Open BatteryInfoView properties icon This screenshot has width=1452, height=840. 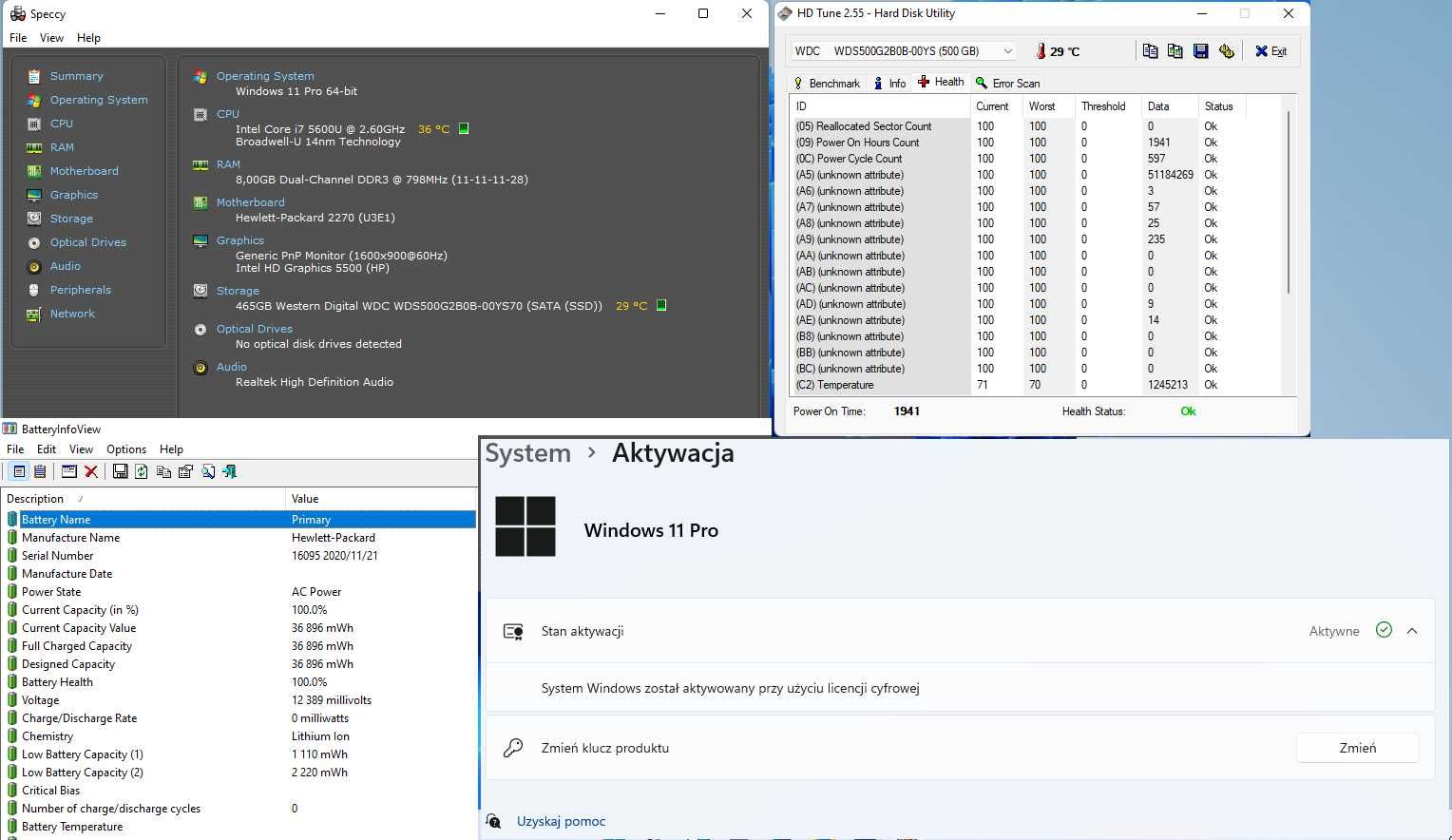[x=185, y=471]
